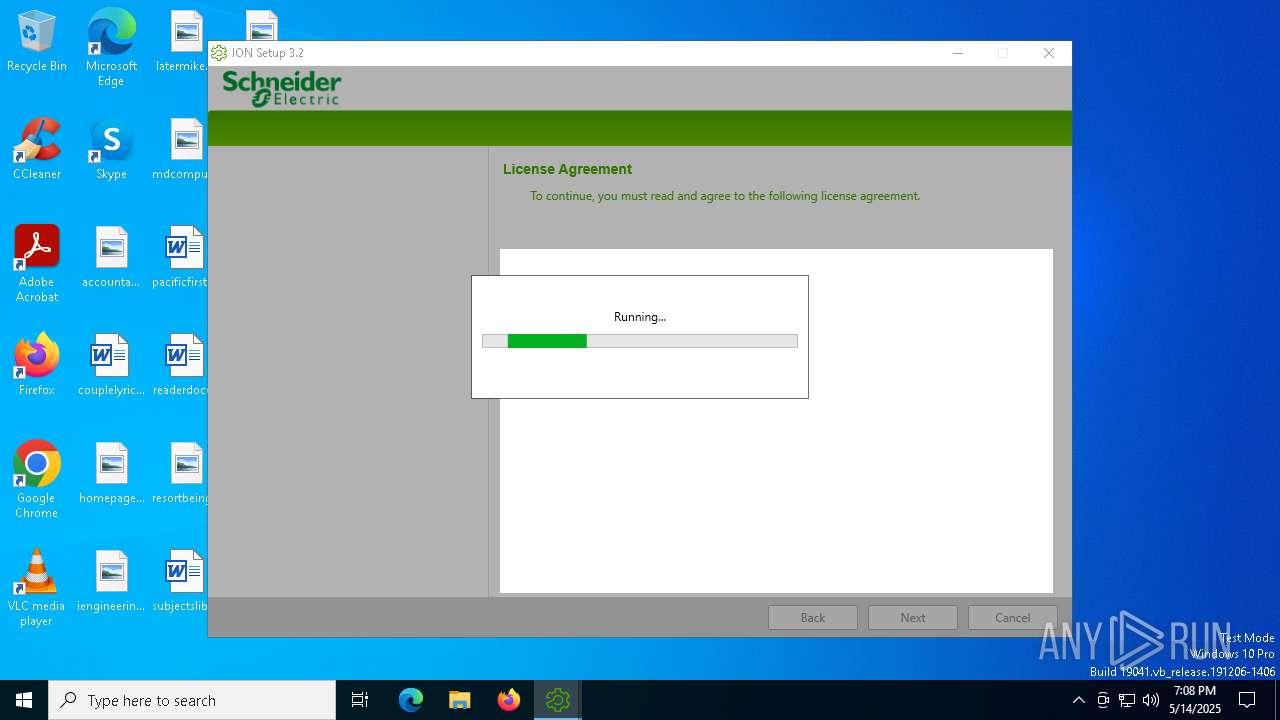Minimize the ION Setup window
Viewport: 1280px width, 720px height.
957,53
